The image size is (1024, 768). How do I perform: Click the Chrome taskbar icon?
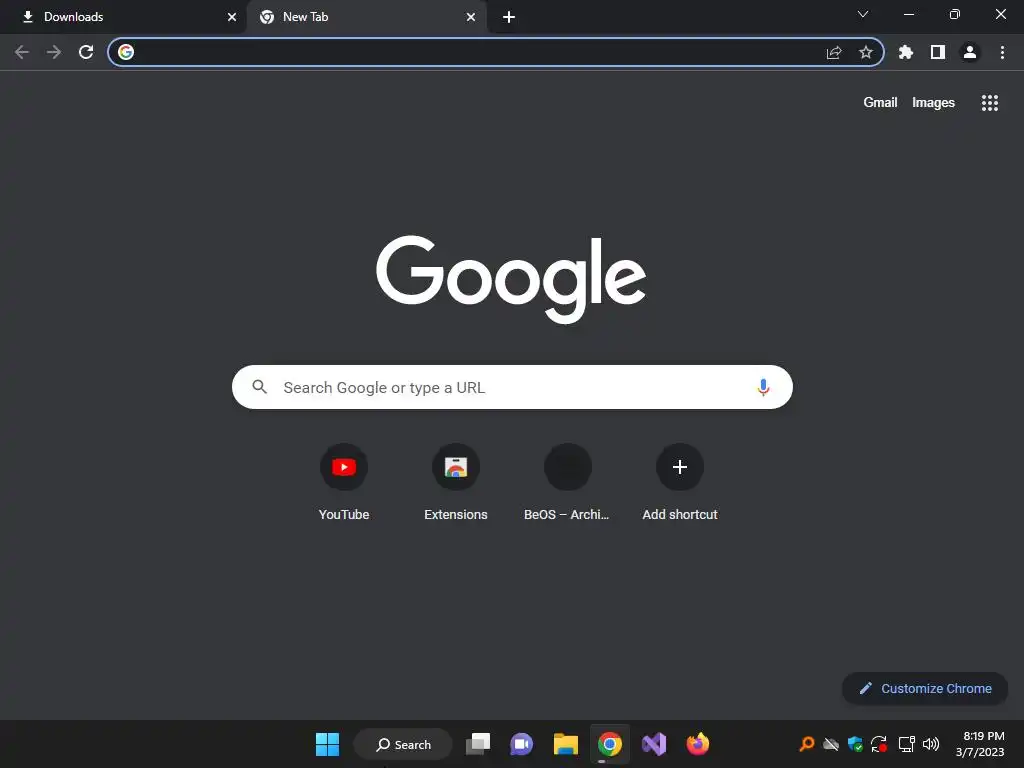pos(609,744)
